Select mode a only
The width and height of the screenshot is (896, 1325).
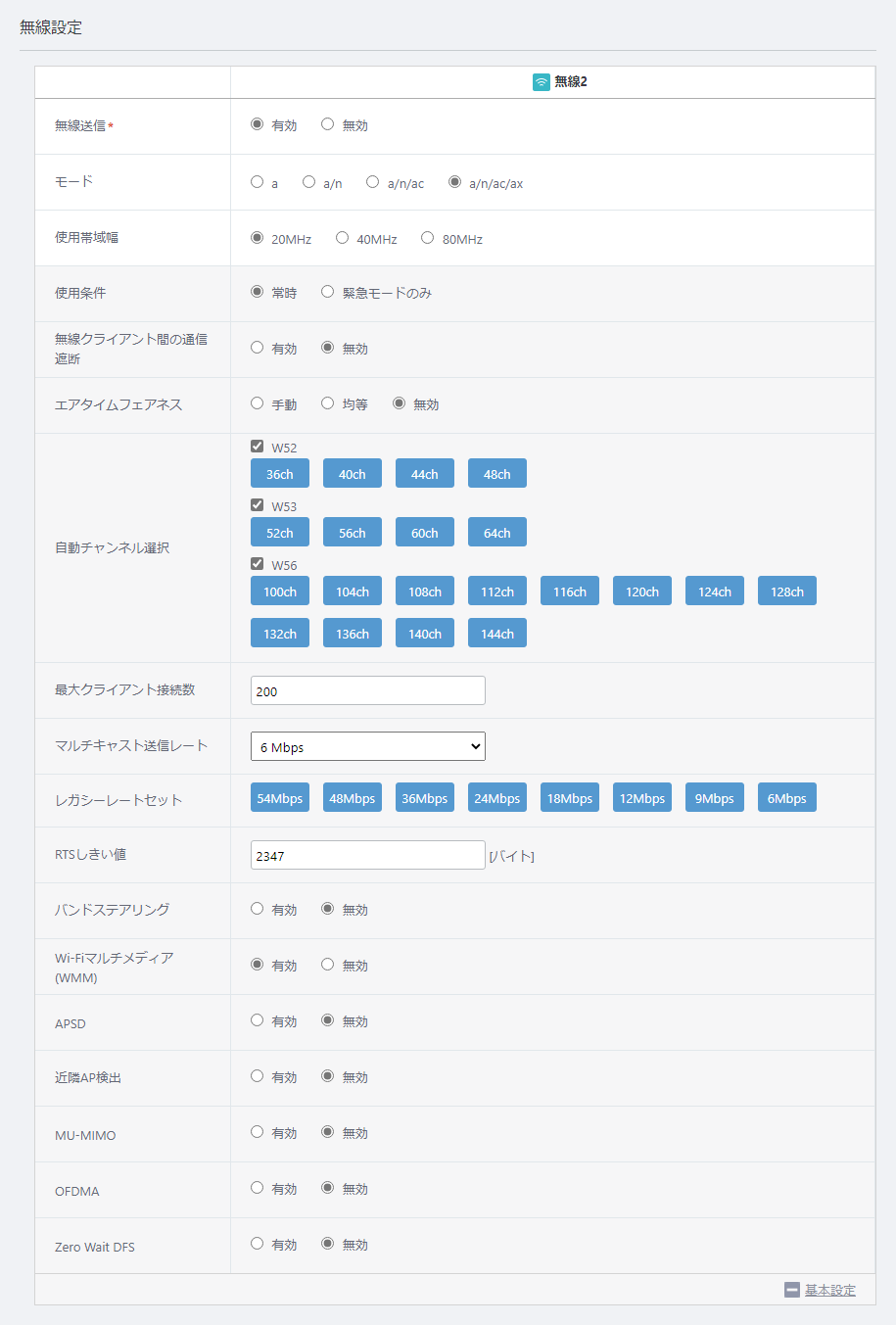[257, 182]
